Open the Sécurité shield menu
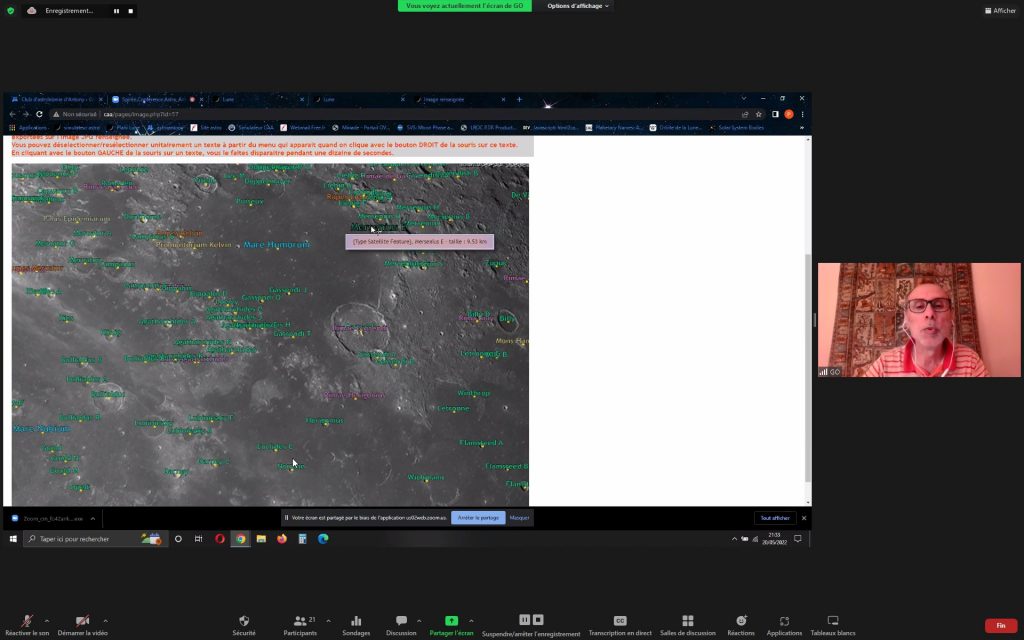 point(244,625)
